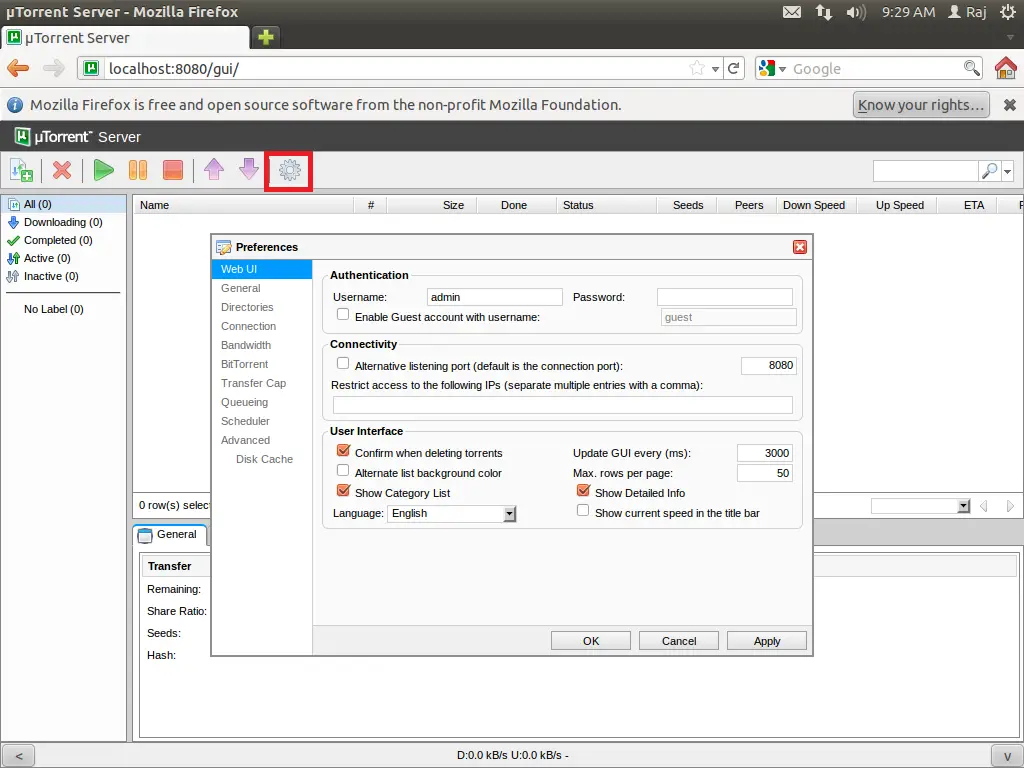
Task: Click the Password input field
Action: (725, 297)
